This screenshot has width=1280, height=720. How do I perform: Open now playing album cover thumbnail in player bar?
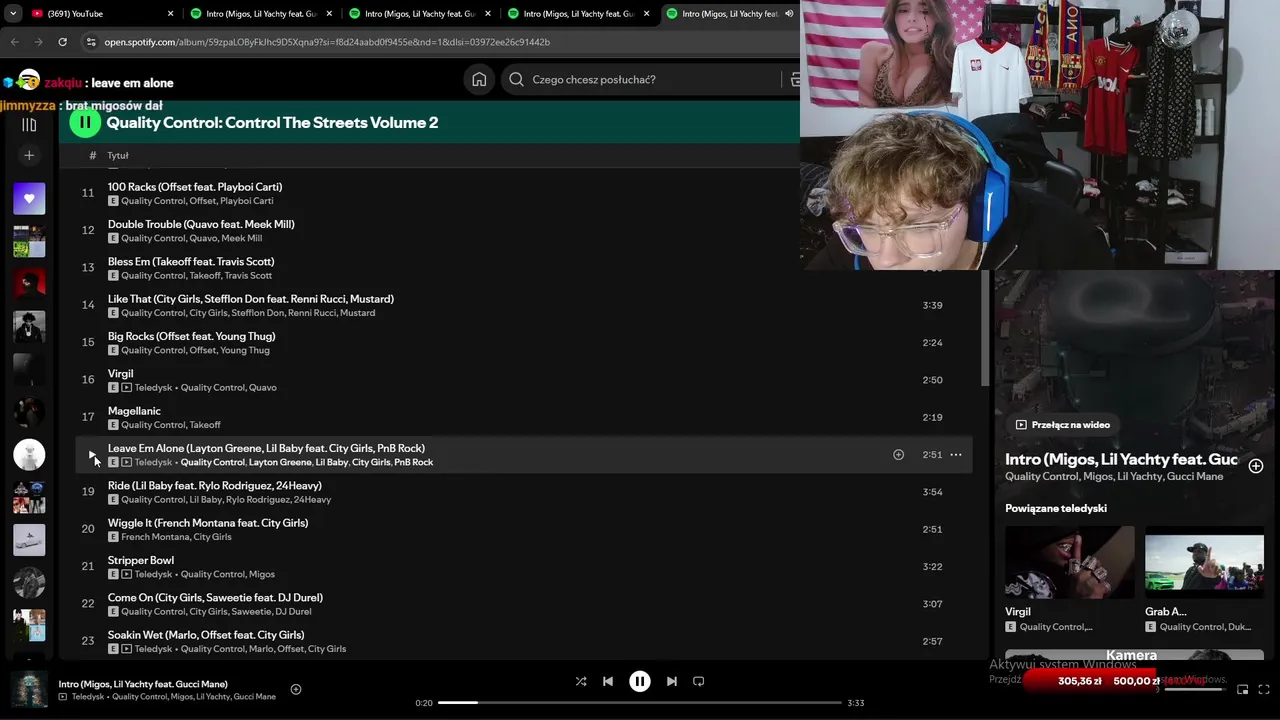(29, 690)
